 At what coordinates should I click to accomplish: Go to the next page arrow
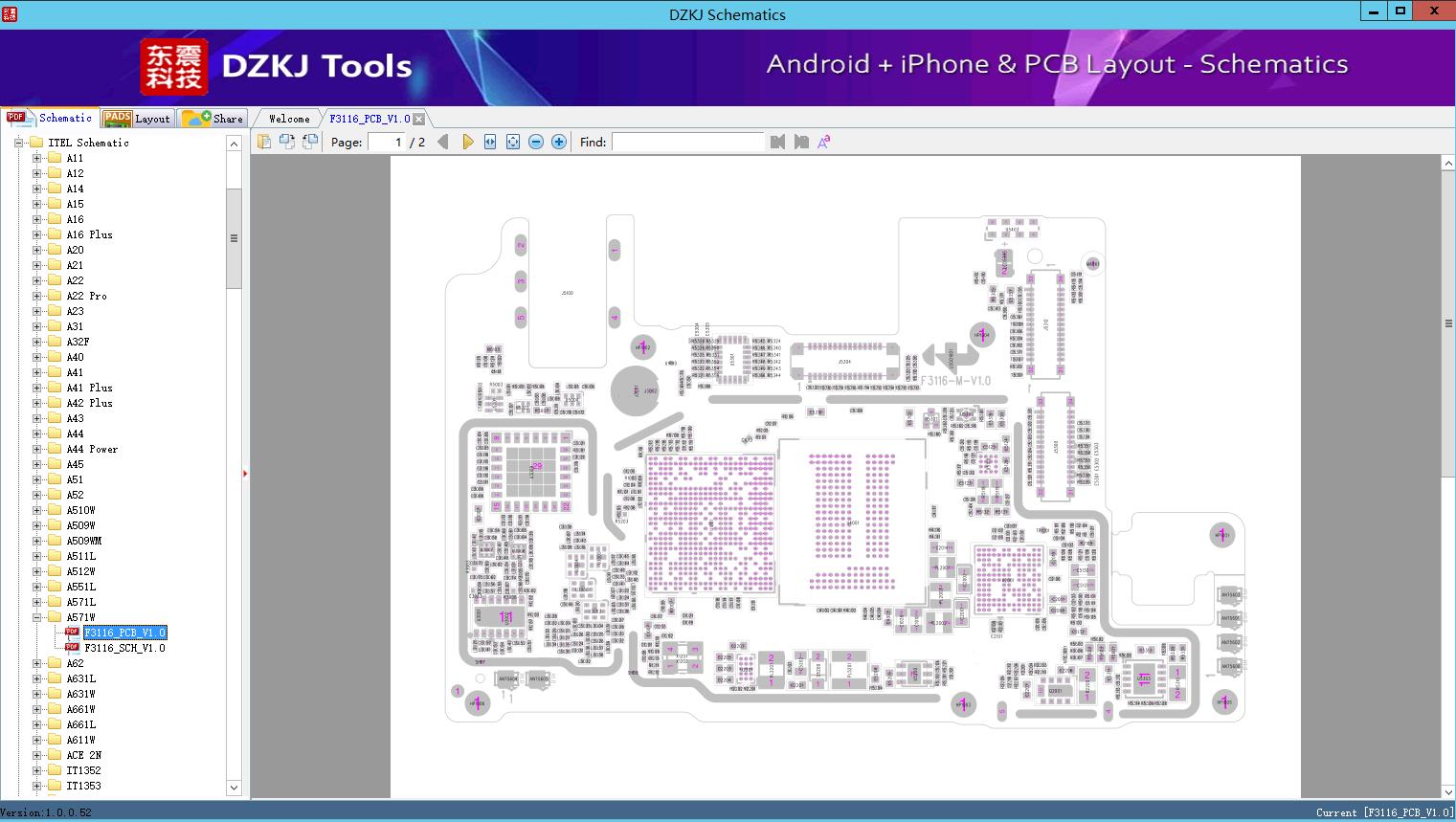467,142
